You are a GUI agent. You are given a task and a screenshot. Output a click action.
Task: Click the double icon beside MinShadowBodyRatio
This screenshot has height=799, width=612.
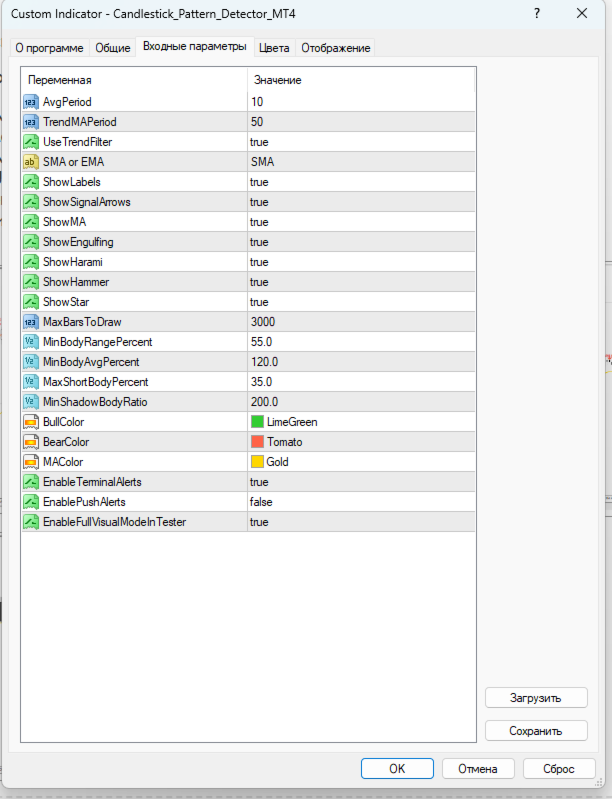pyautogui.click(x=31, y=402)
